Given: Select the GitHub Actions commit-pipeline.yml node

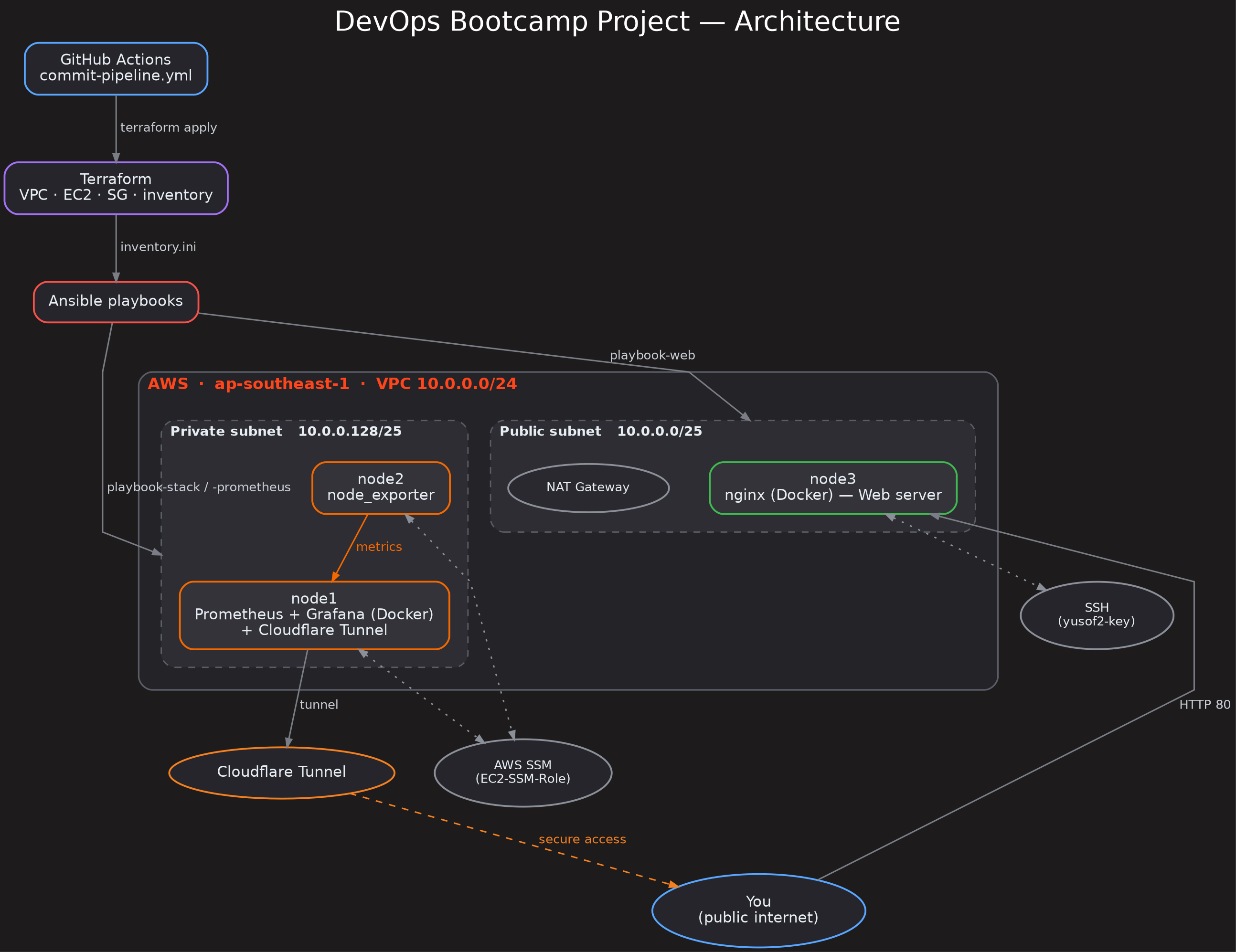Looking at the screenshot, I should click(x=116, y=68).
